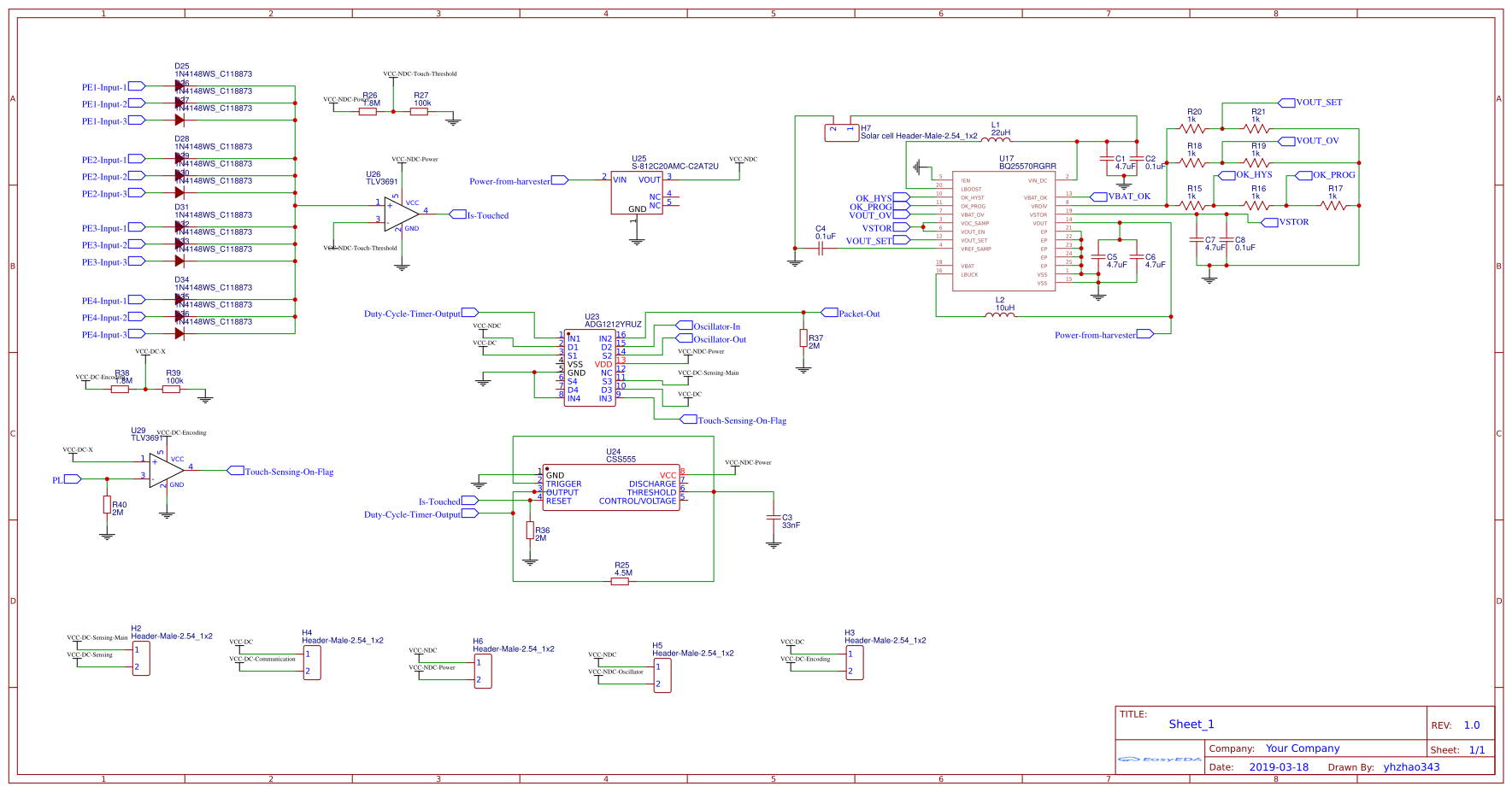Click the Sheet_1 title text
The width and height of the screenshot is (1512, 792).
click(1191, 724)
